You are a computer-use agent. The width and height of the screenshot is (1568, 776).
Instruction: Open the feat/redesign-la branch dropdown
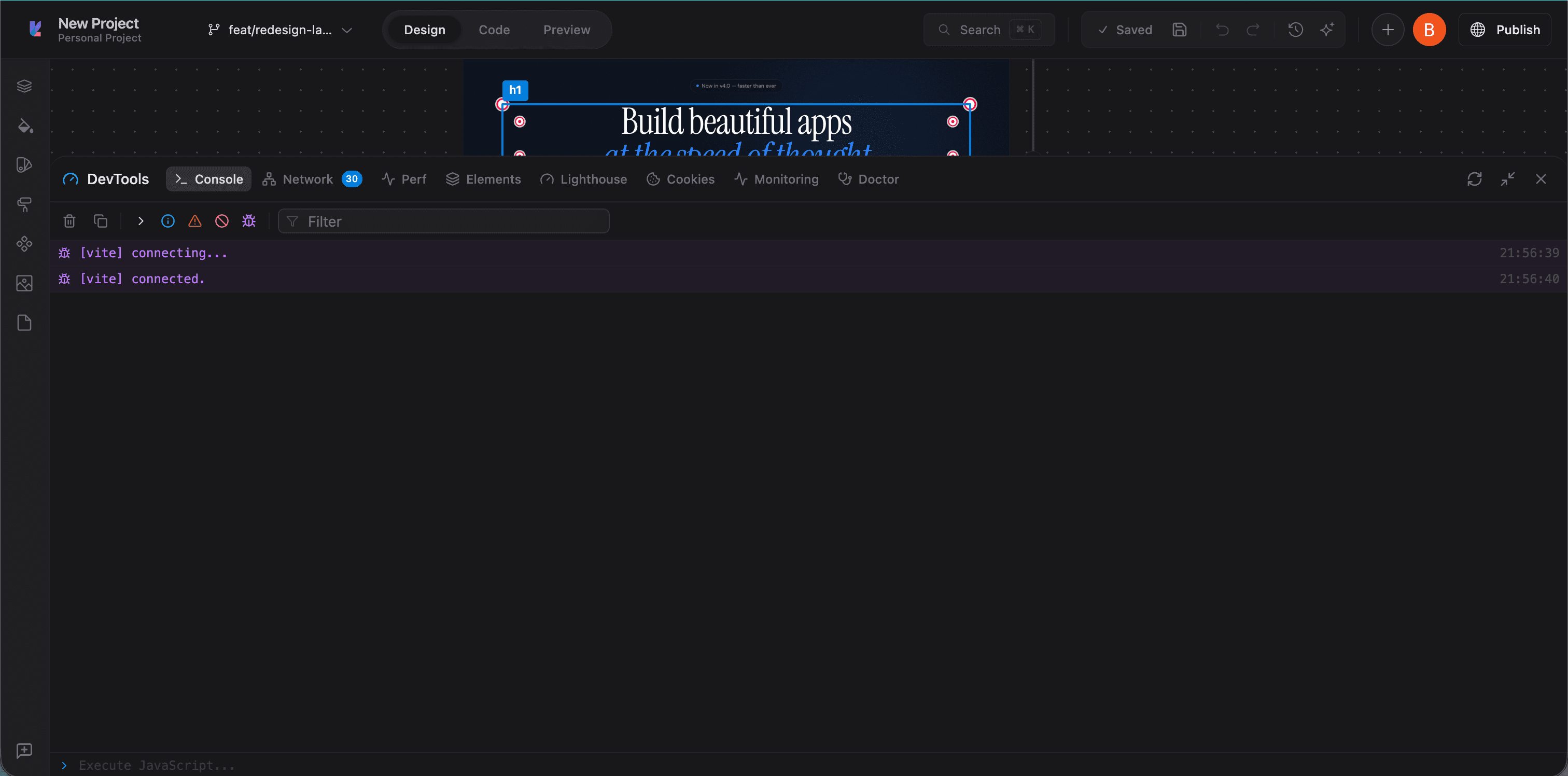point(347,29)
